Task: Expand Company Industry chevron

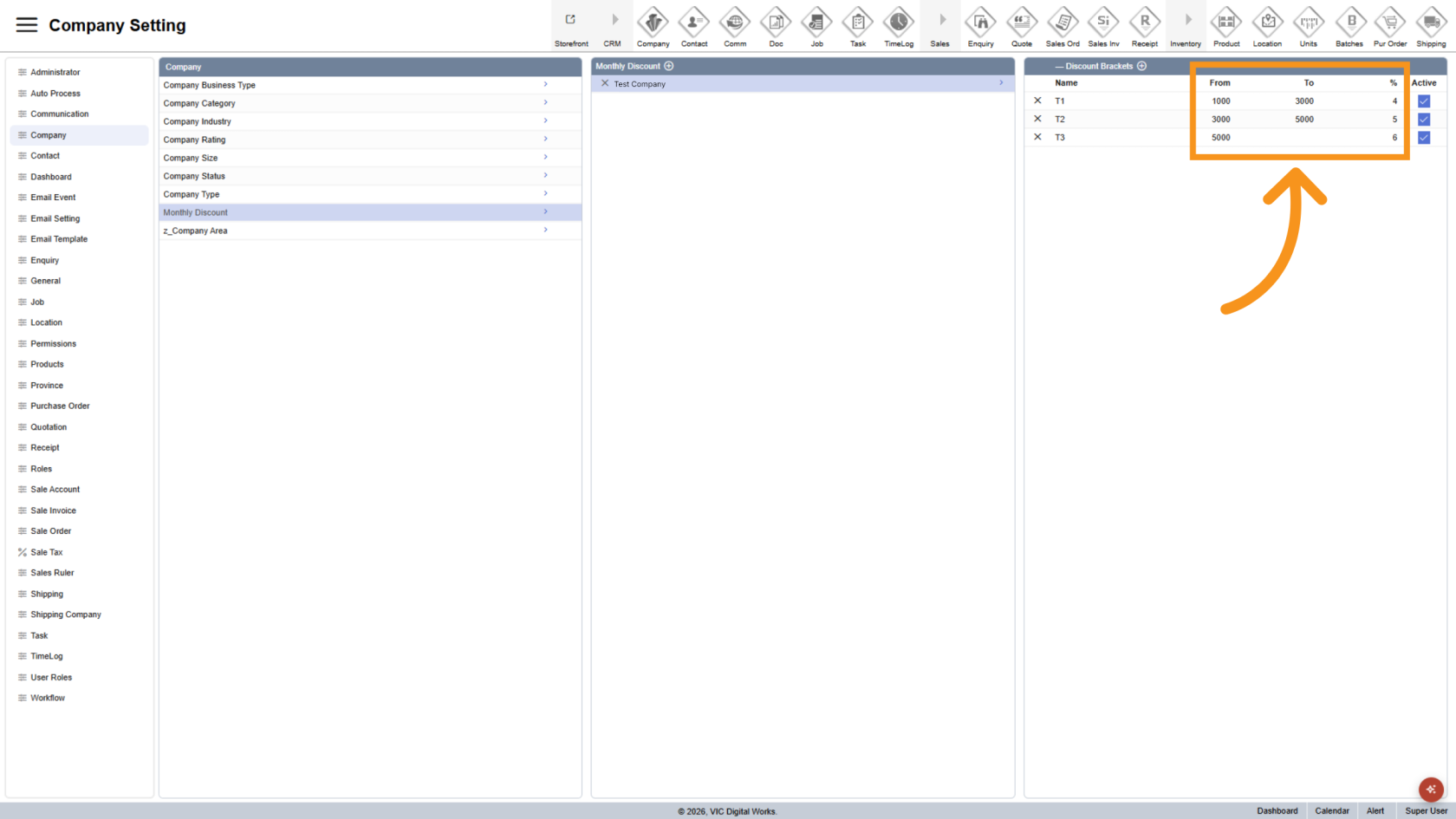Action: click(545, 120)
